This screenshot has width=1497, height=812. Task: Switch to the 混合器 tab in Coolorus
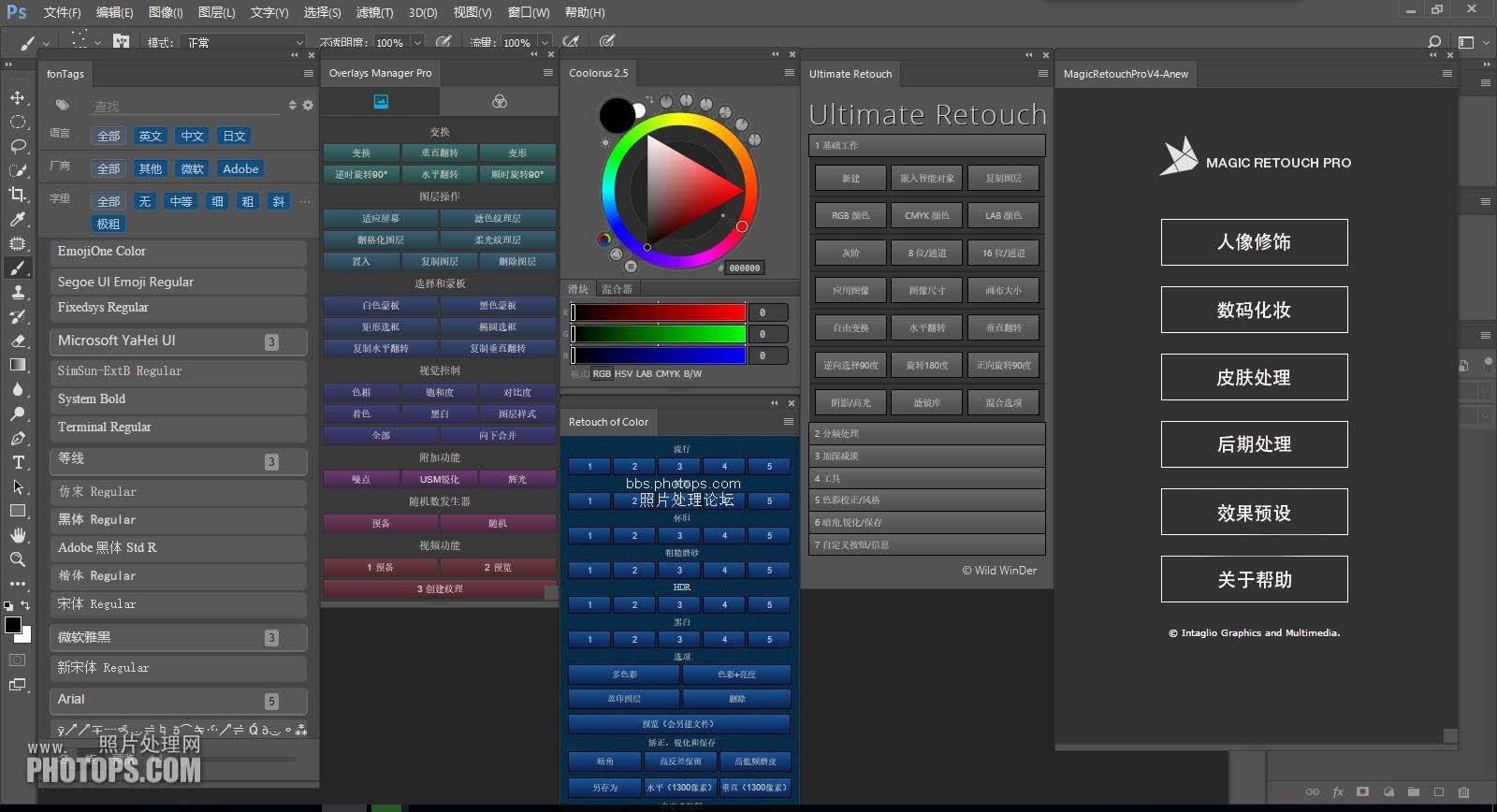click(x=617, y=289)
